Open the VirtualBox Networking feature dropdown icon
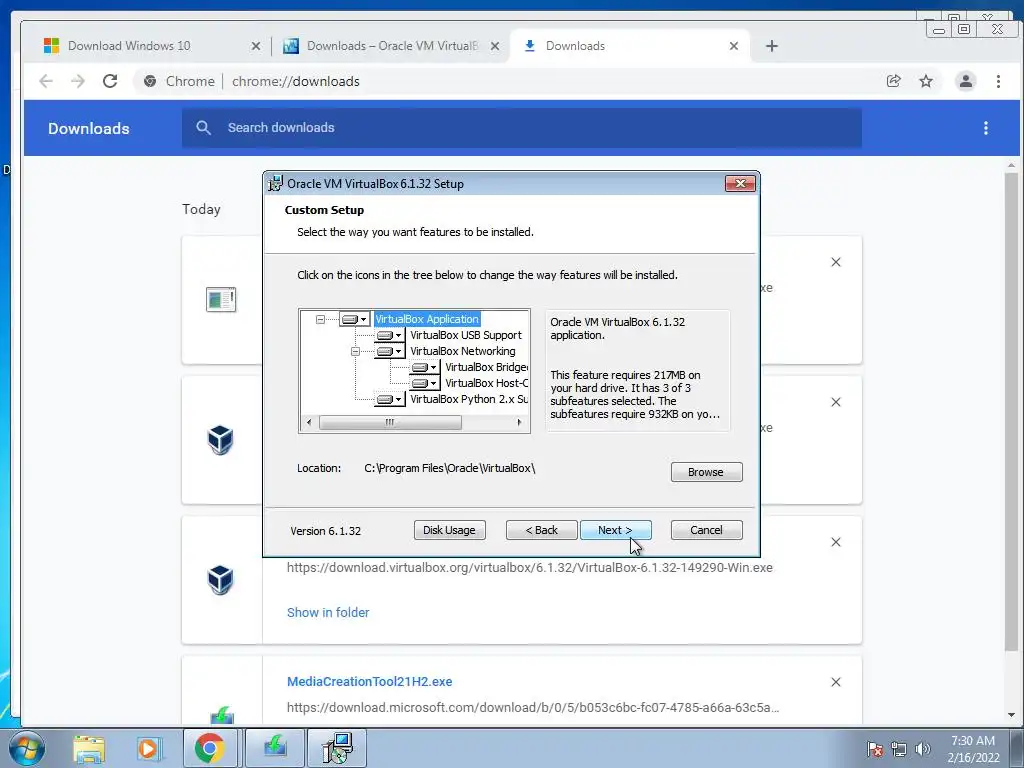 (389, 351)
